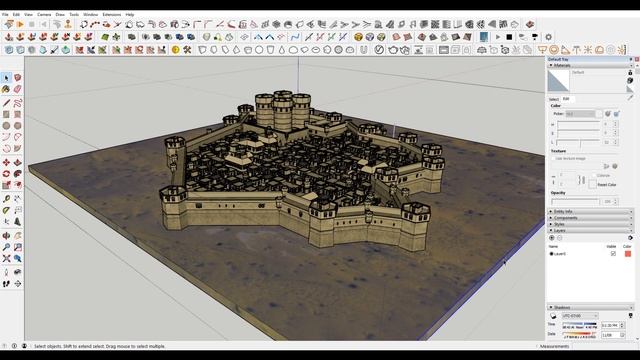Pick the pink Eraser tool
This screenshot has height=360, width=640.
(18, 89)
